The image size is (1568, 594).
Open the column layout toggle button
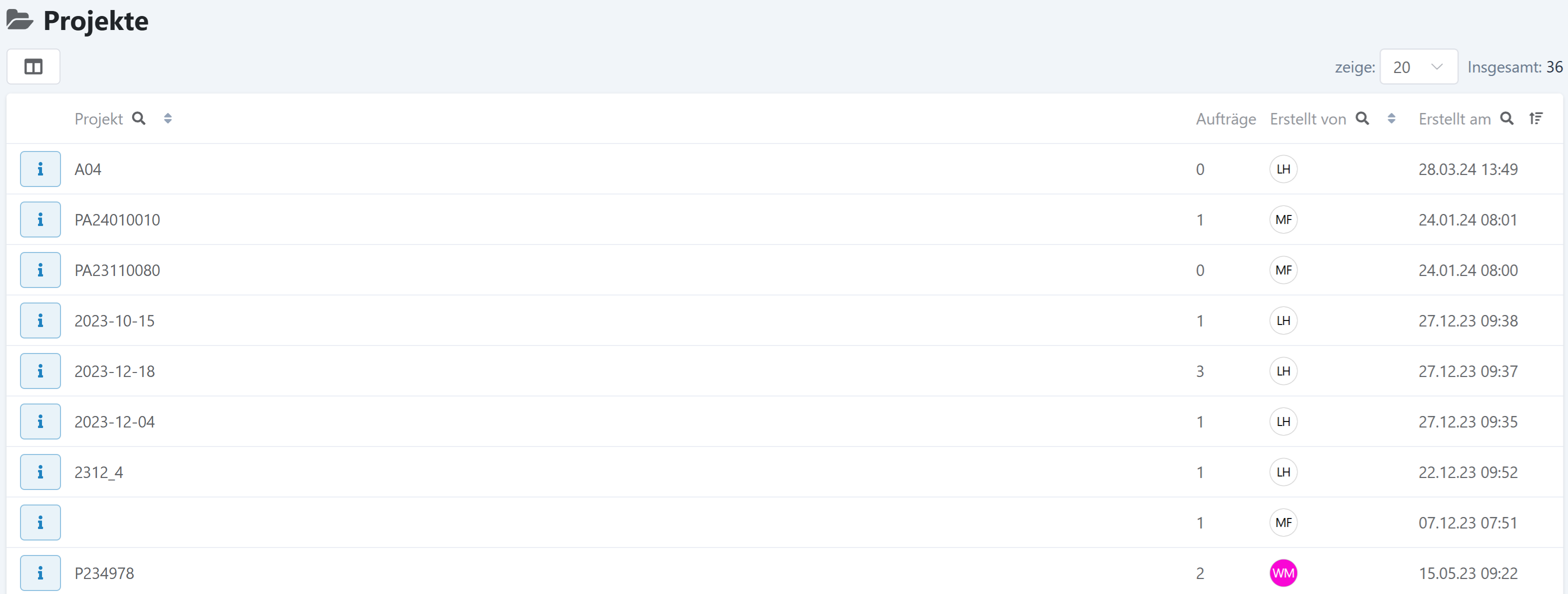pyautogui.click(x=33, y=67)
